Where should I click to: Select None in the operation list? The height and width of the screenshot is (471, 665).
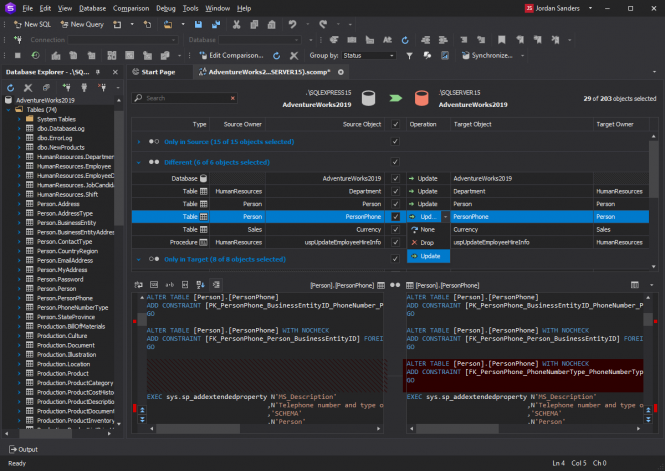tap(428, 230)
